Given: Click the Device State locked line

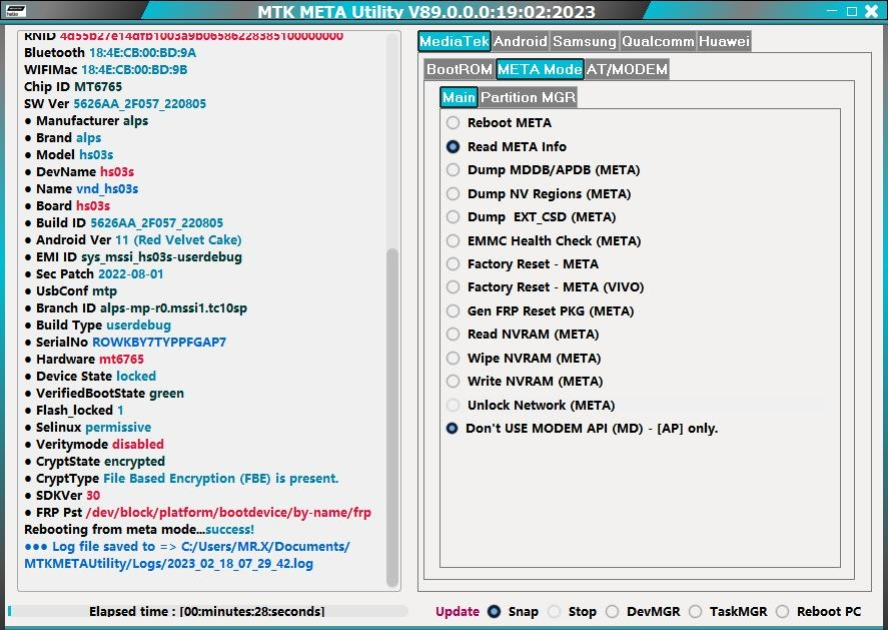Looking at the screenshot, I should coord(91,376).
